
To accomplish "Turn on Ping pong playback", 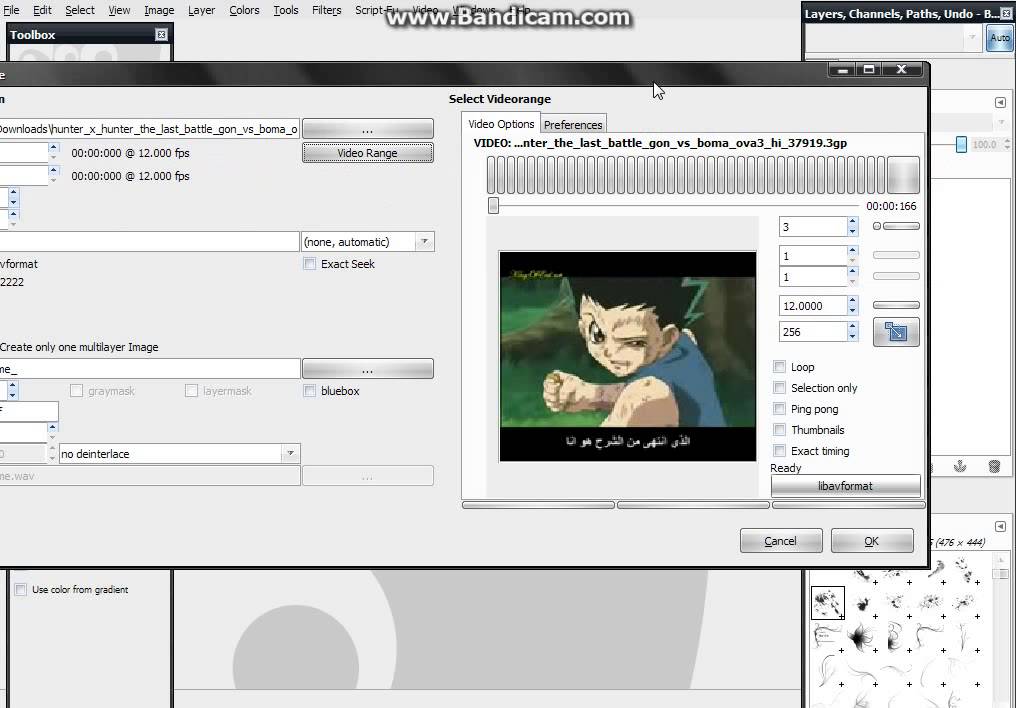I will tap(779, 409).
